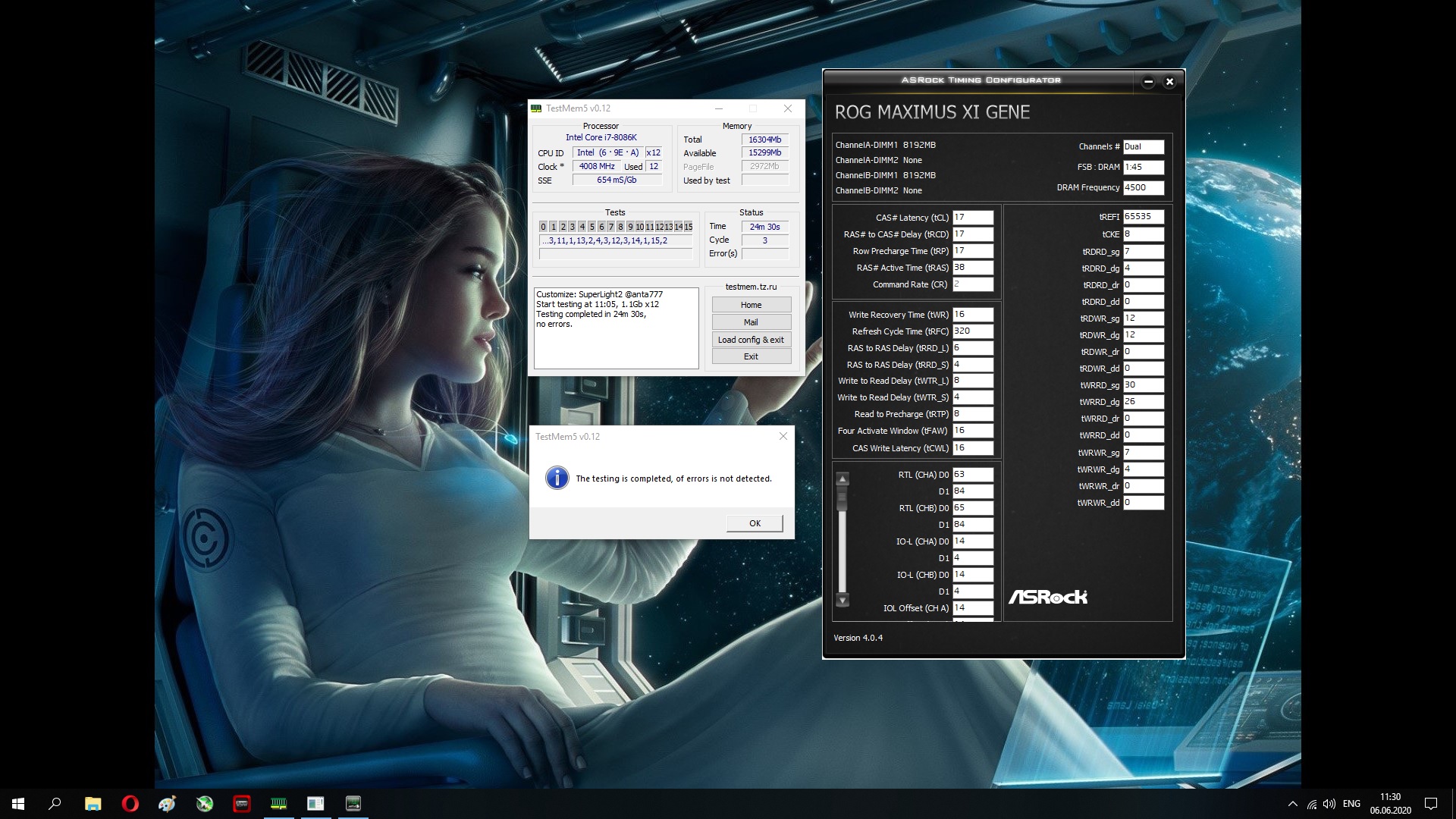Open the volume speaker tray icon
1456x819 pixels.
tap(1329, 804)
